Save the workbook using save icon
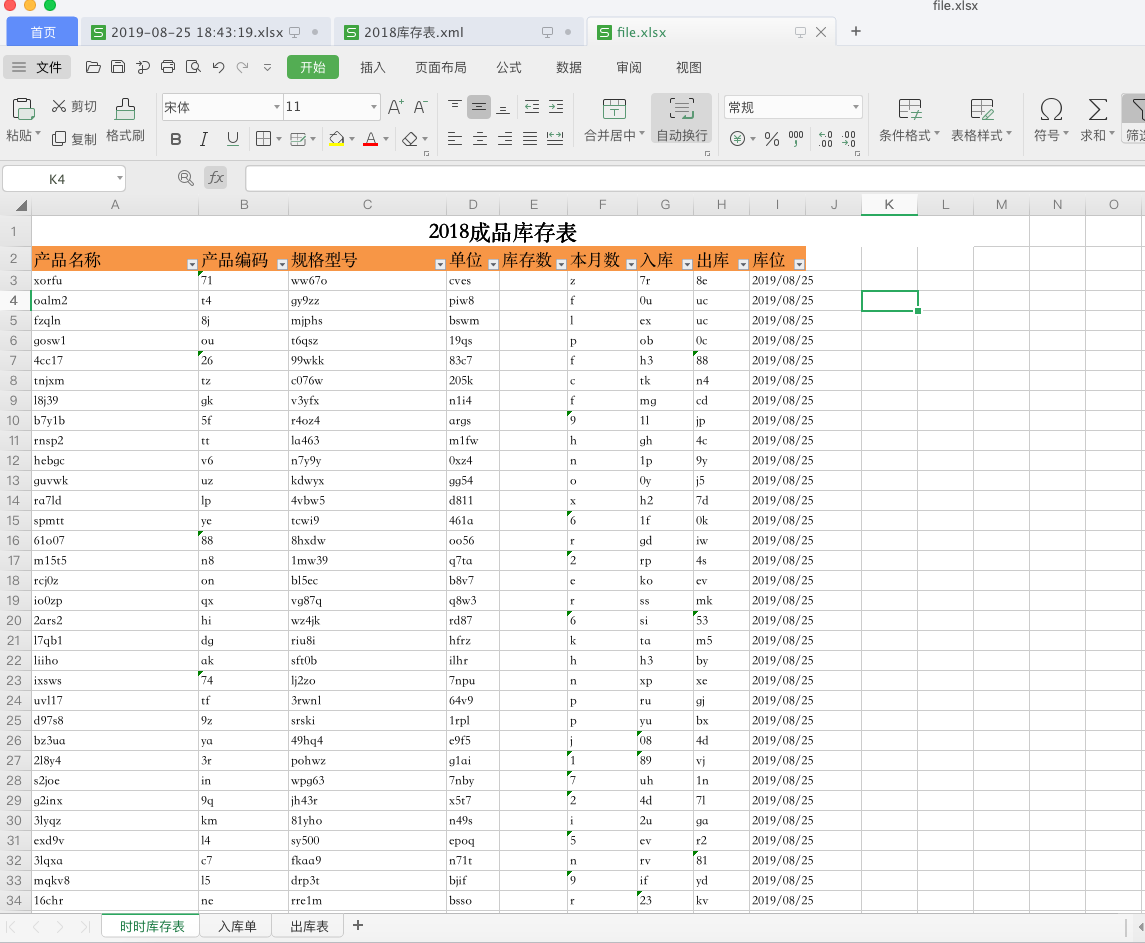Screen dimensions: 1145x943 pos(118,67)
